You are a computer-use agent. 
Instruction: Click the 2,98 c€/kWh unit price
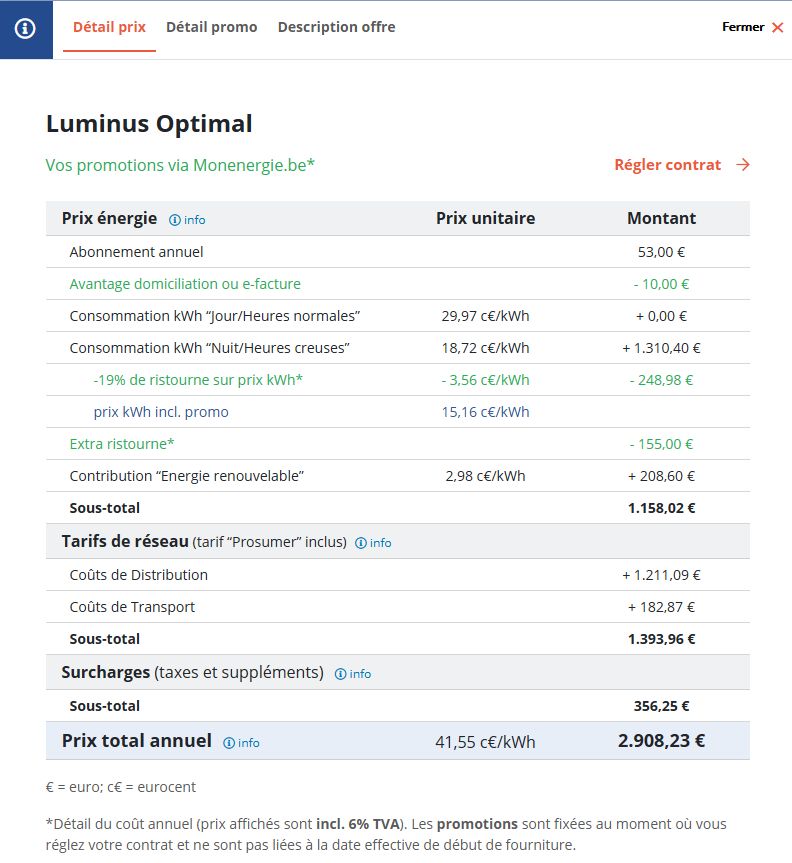point(485,476)
